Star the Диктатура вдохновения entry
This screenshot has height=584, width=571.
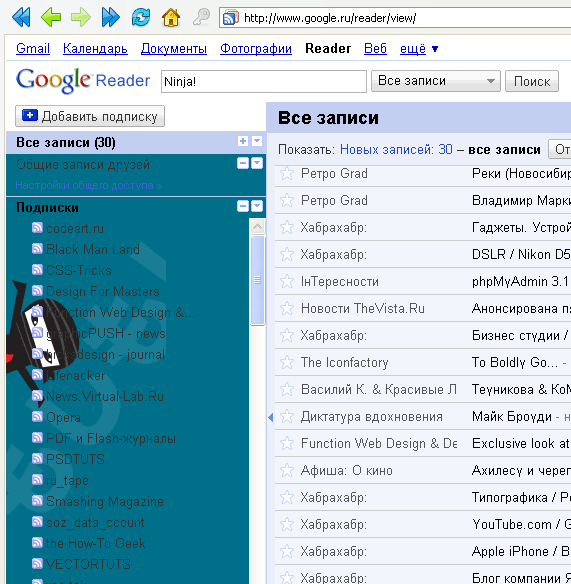point(287,416)
